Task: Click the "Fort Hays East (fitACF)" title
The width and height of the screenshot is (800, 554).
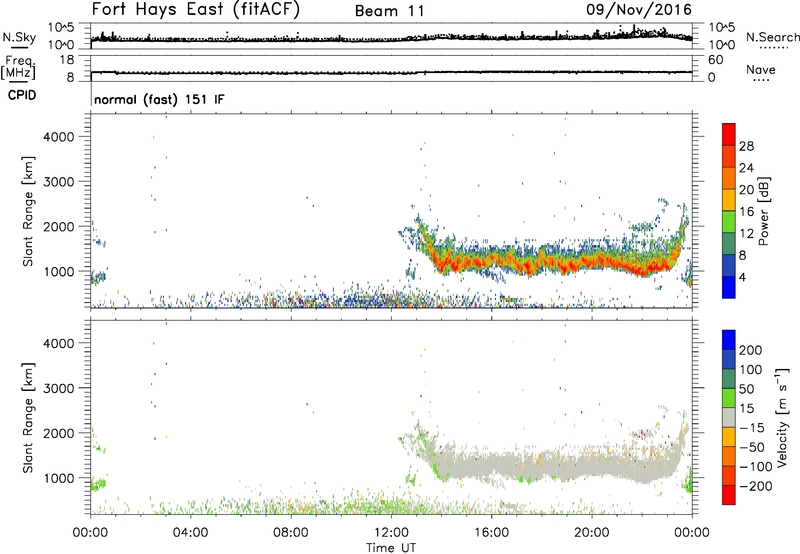Action: point(195,9)
